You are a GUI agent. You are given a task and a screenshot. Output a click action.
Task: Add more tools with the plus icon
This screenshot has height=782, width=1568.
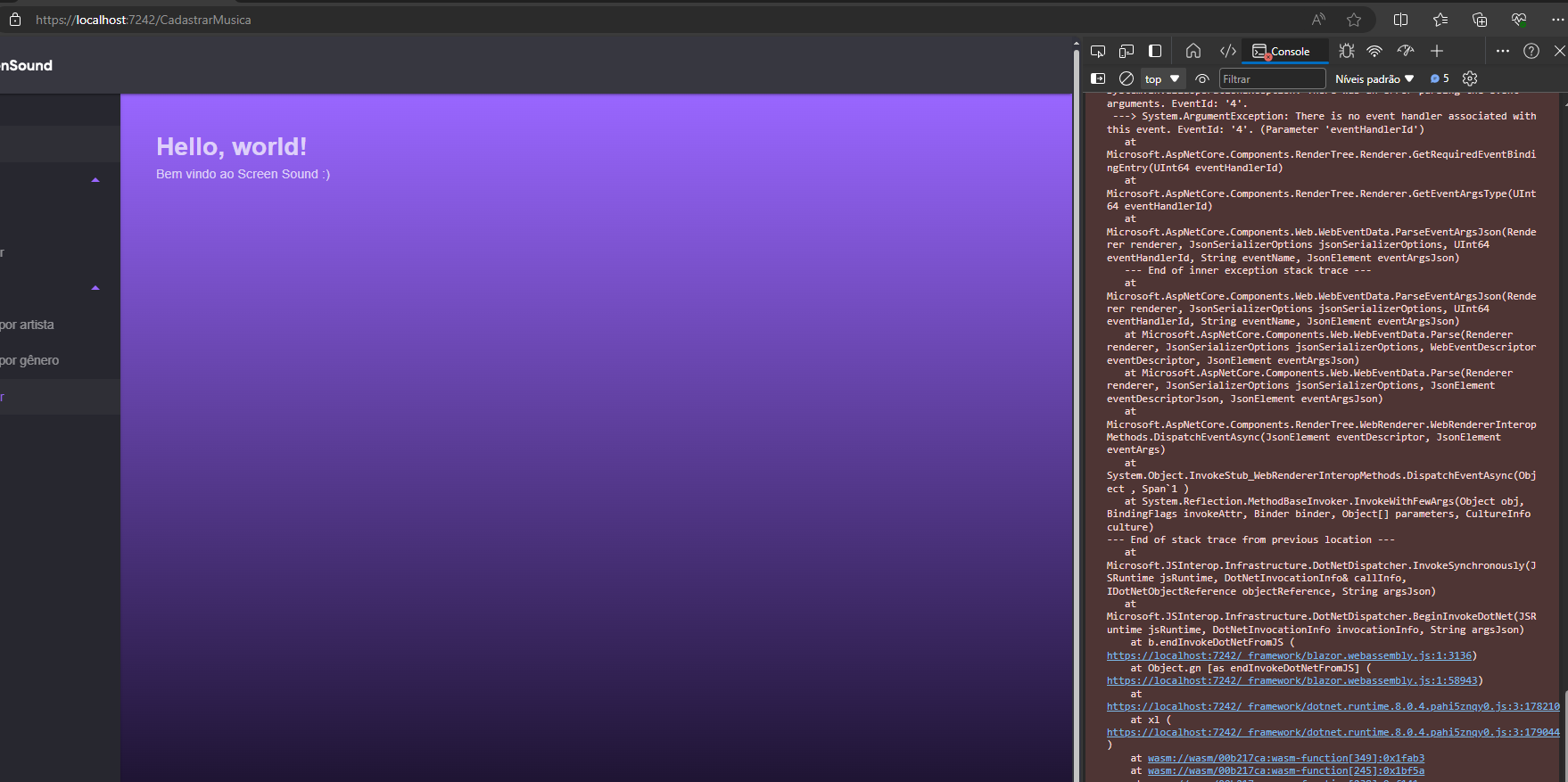pos(1437,52)
